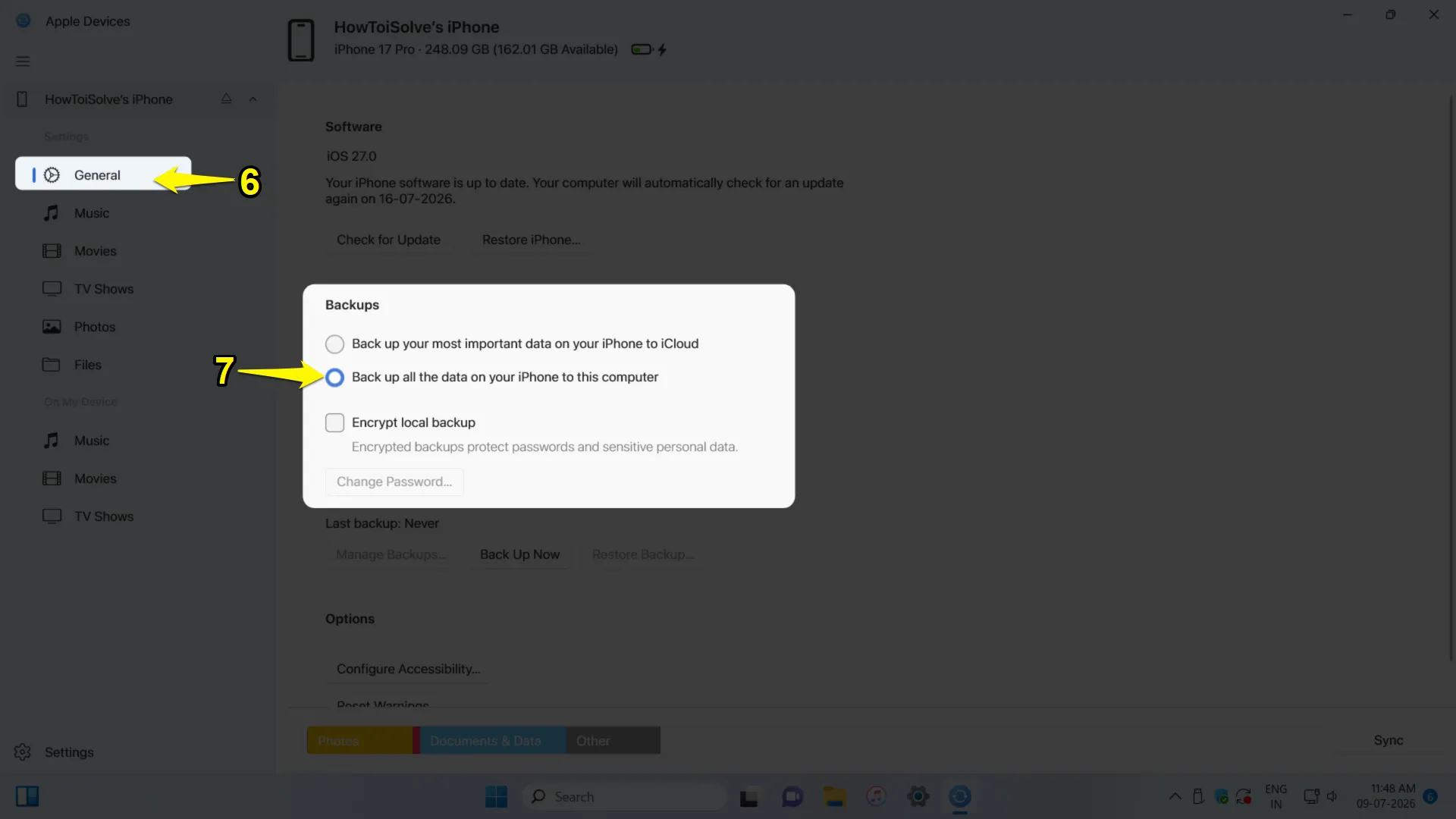Show hidden system tray icons chevron

(1175, 796)
